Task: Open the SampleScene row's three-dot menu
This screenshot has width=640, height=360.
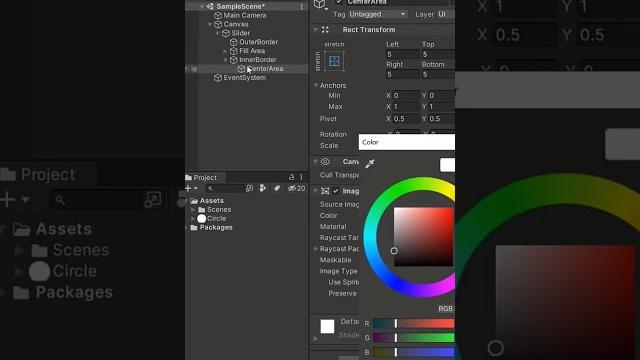Action: click(302, 7)
